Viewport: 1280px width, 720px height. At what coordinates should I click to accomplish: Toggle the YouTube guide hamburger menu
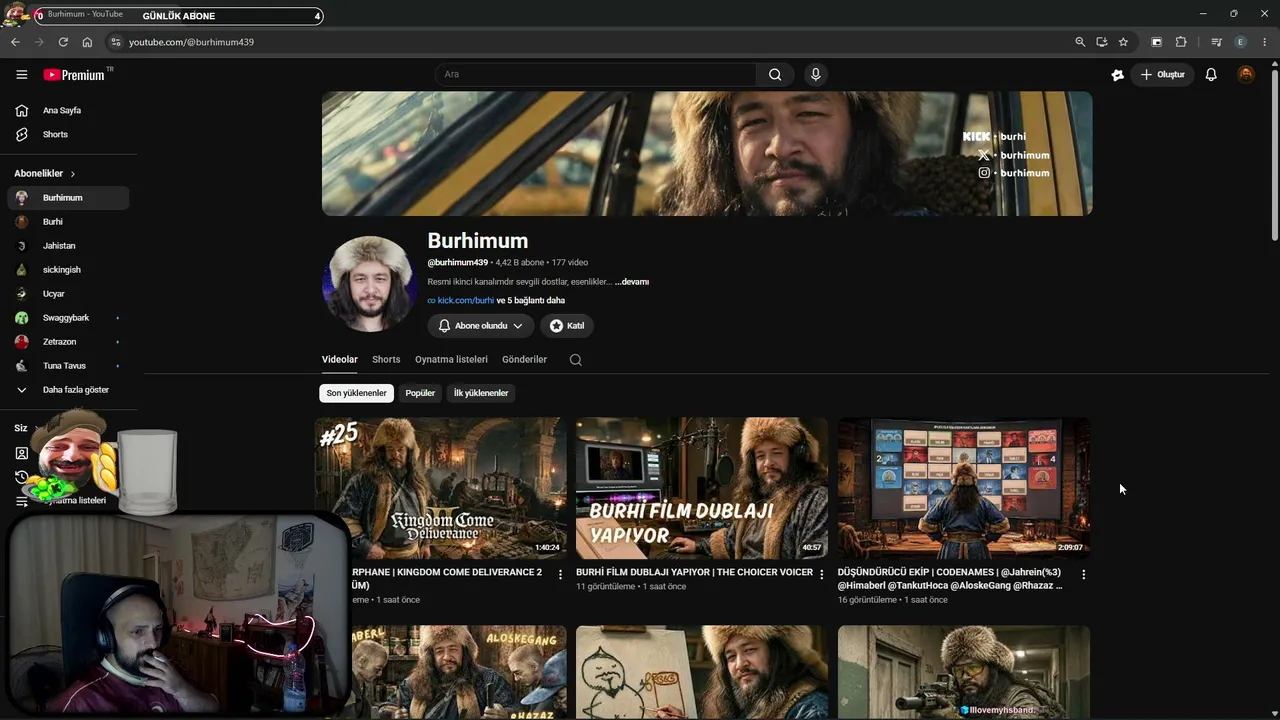pos(21,75)
